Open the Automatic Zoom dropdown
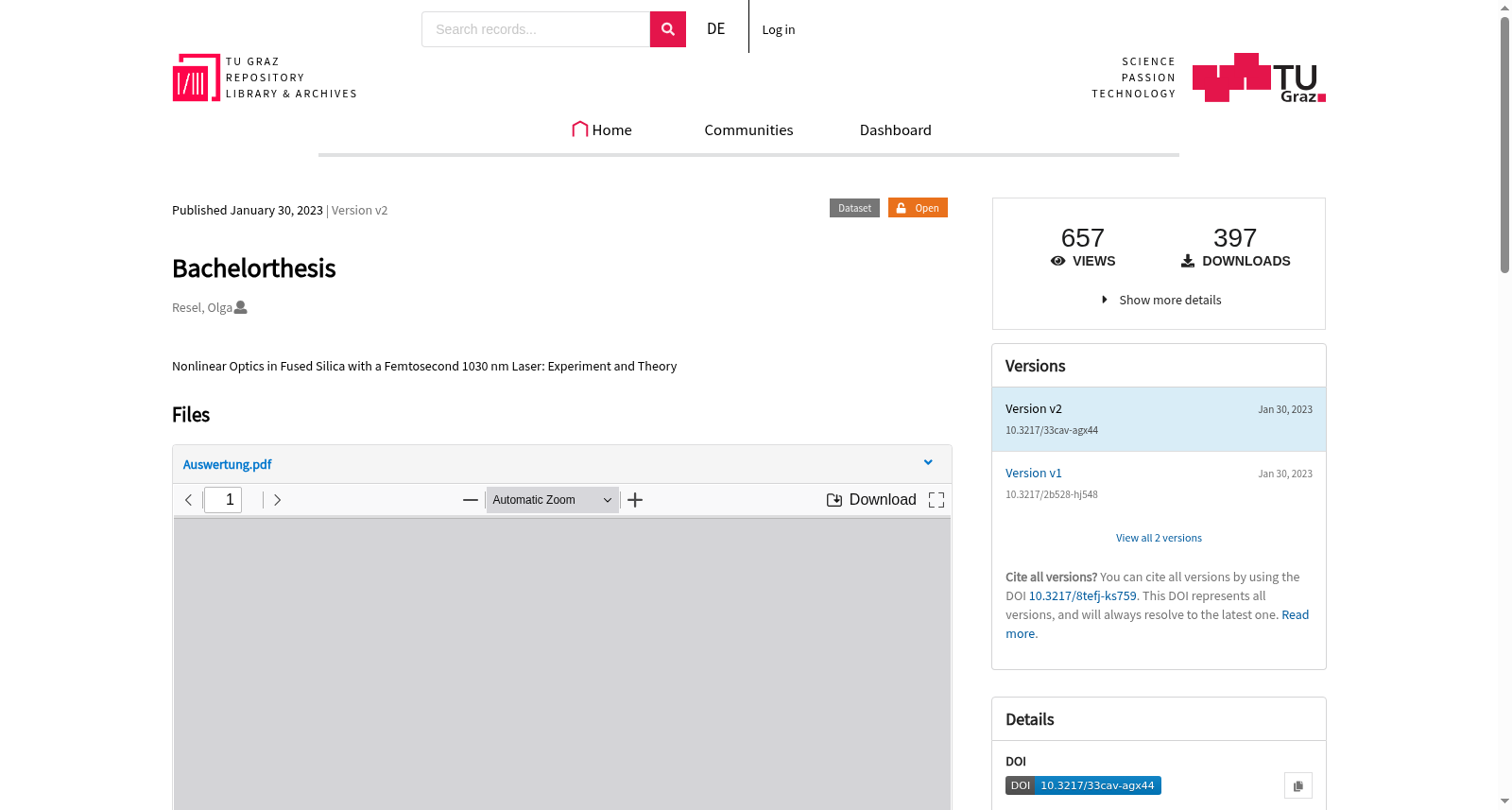Screen dimensions: 1512x810 click(x=553, y=500)
